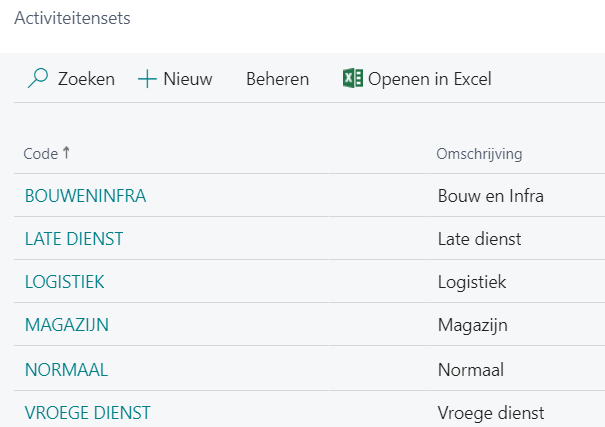Click the sort arrow next to Code
The height and width of the screenshot is (427, 605).
(x=67, y=153)
